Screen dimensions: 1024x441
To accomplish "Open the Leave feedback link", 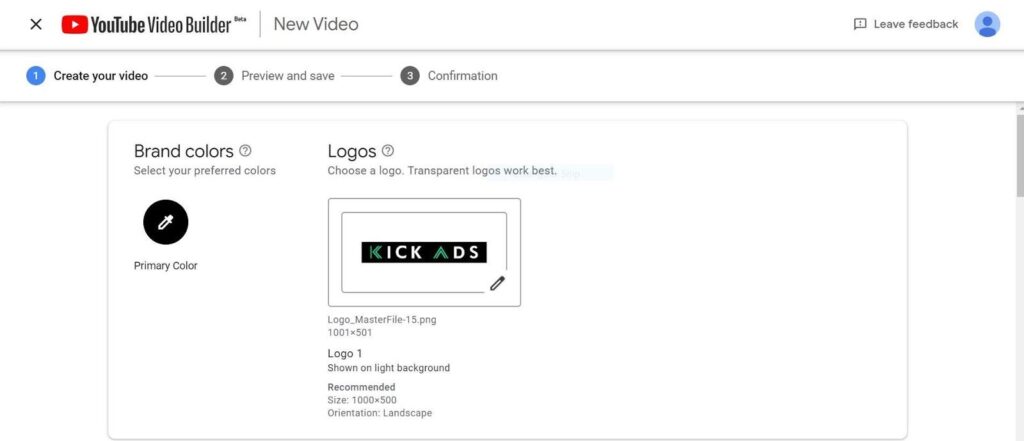I will (x=906, y=24).
